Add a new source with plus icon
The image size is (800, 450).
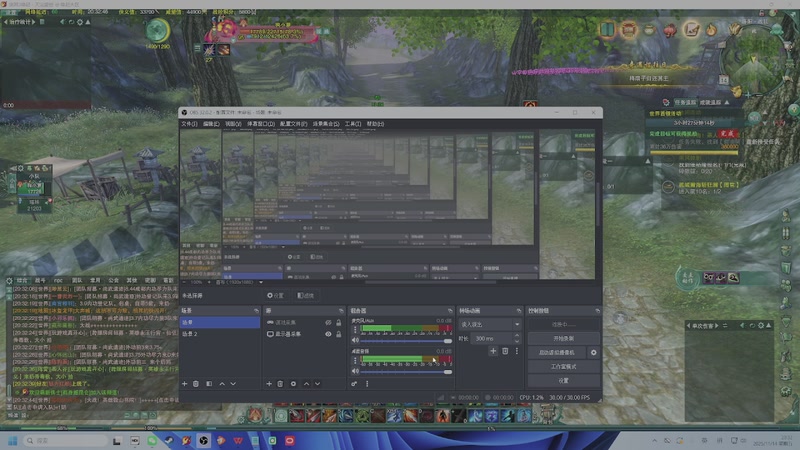[269, 384]
